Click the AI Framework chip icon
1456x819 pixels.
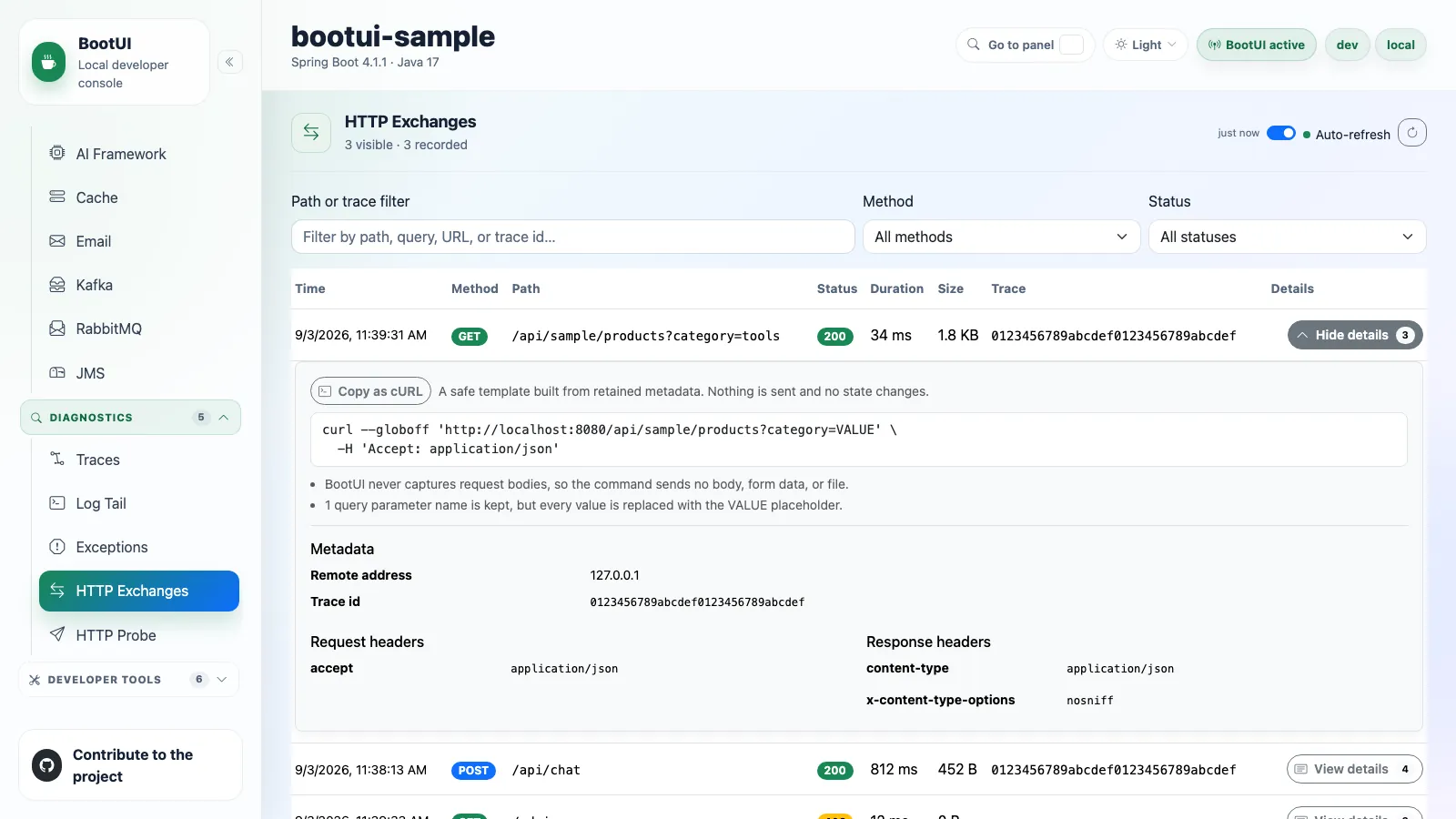57,153
